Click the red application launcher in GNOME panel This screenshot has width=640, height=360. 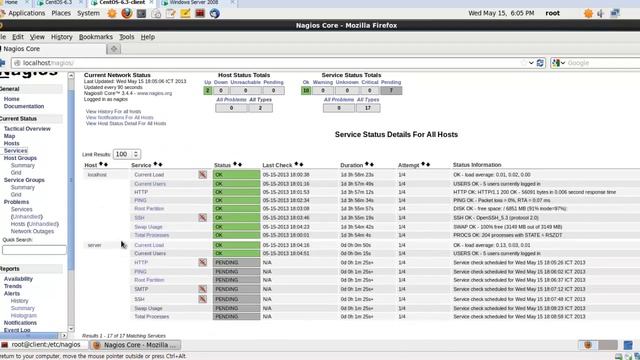click(x=200, y=13)
